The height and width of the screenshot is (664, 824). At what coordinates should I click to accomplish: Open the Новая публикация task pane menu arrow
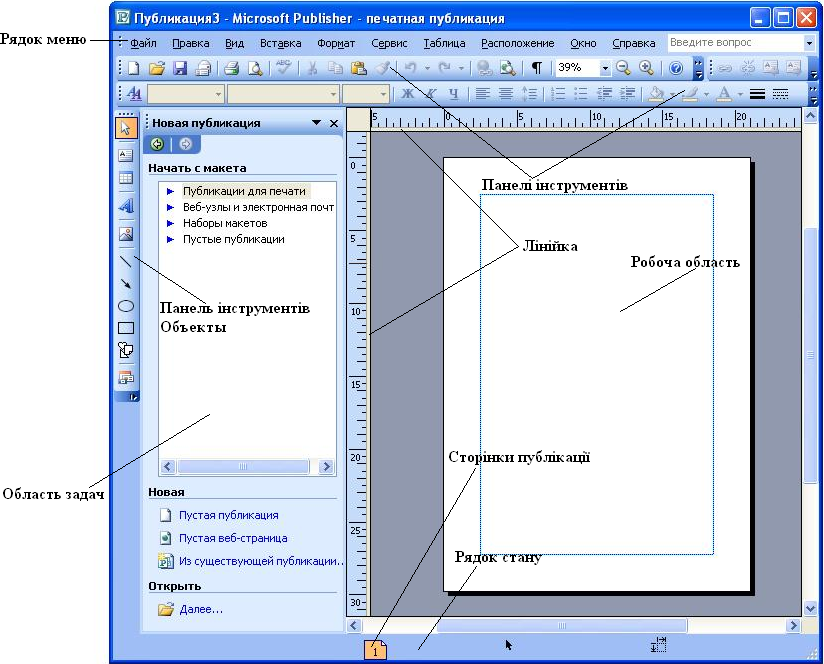(316, 122)
